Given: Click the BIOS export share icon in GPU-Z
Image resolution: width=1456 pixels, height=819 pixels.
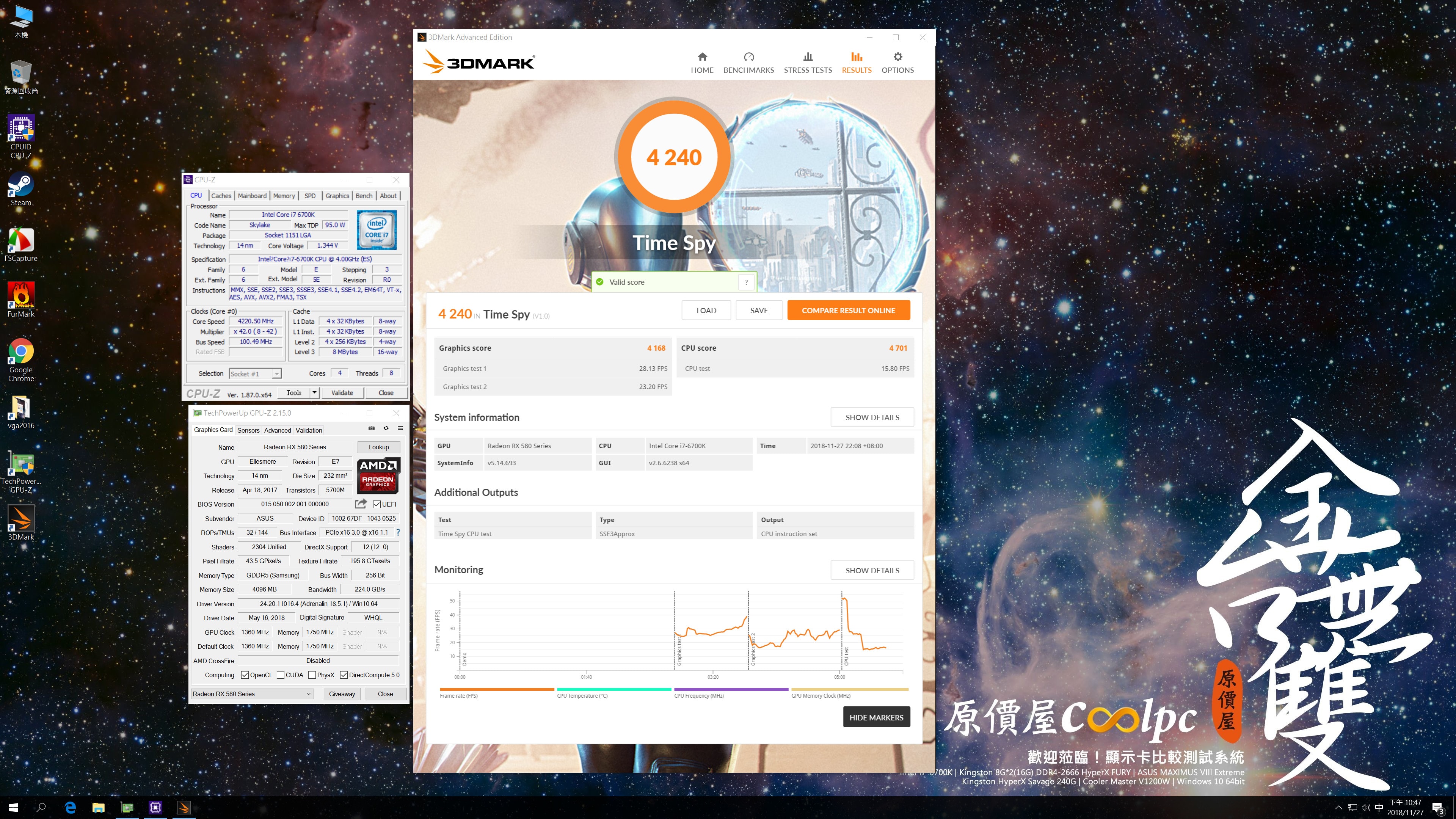Looking at the screenshot, I should click(x=361, y=504).
